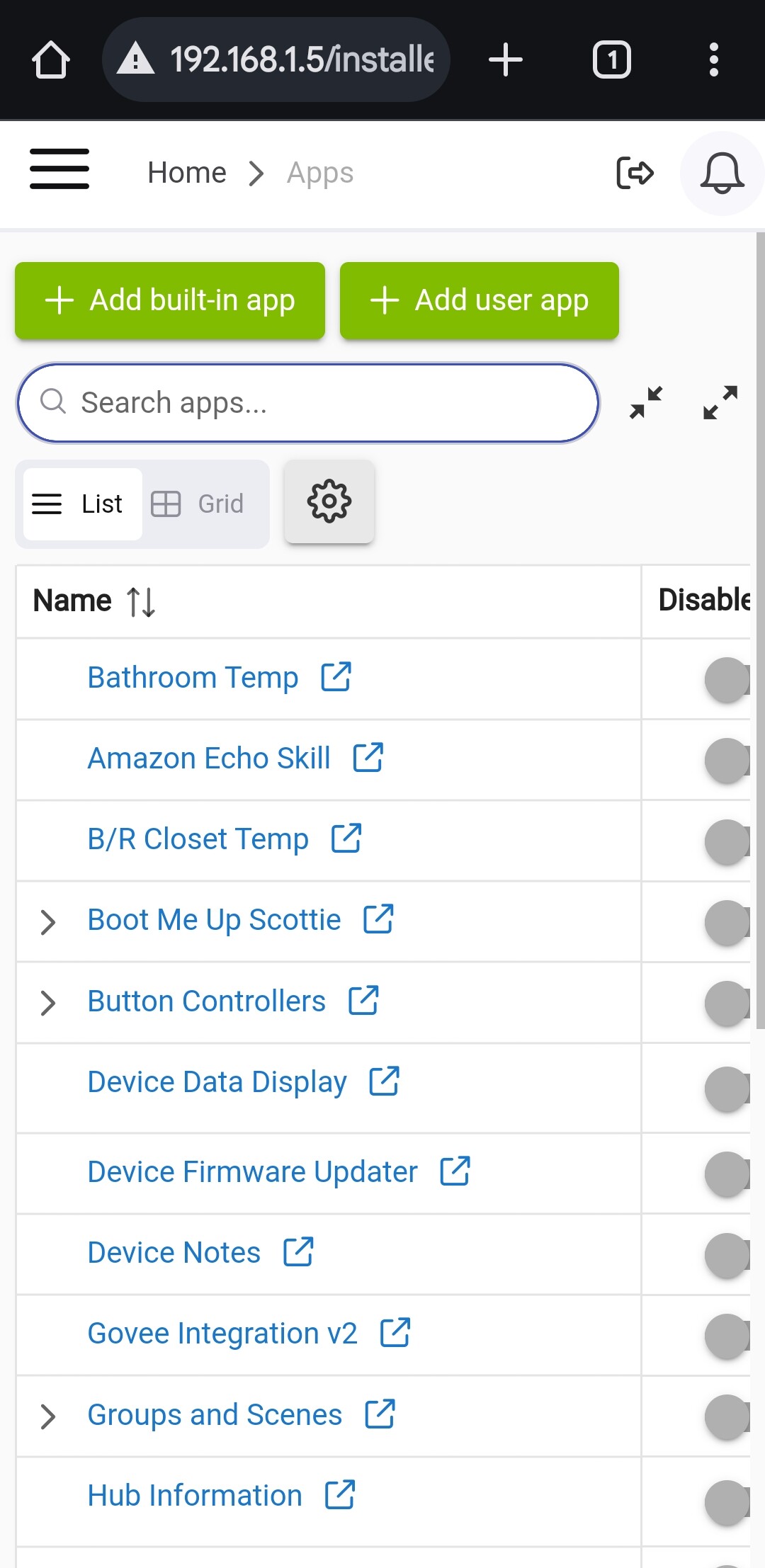Toggle disable switch for Bathroom Temp

[728, 680]
